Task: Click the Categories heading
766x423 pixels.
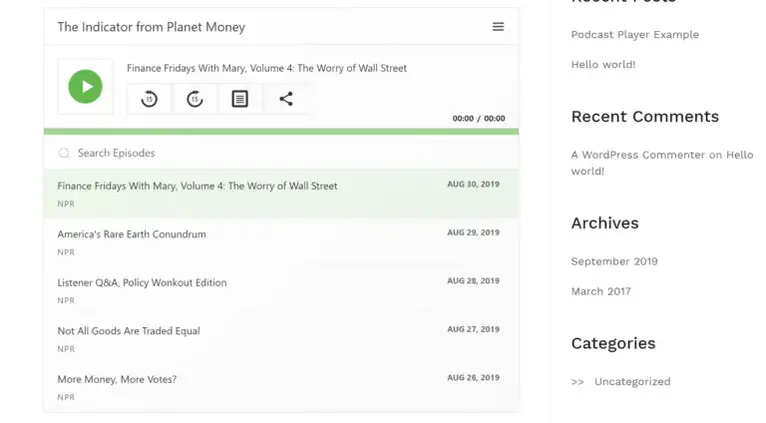Action: click(x=613, y=343)
